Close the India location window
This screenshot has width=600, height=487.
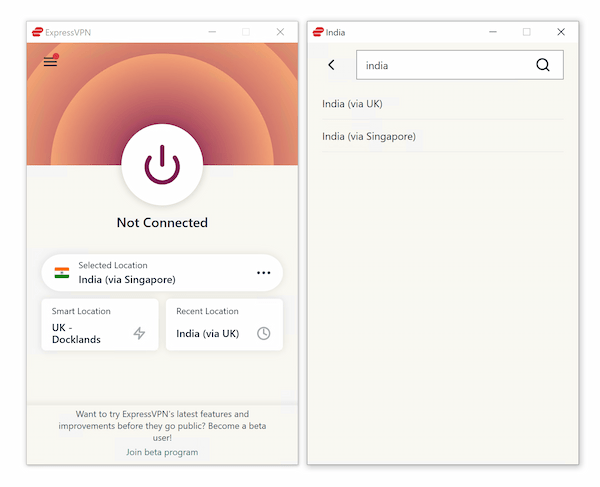[561, 32]
